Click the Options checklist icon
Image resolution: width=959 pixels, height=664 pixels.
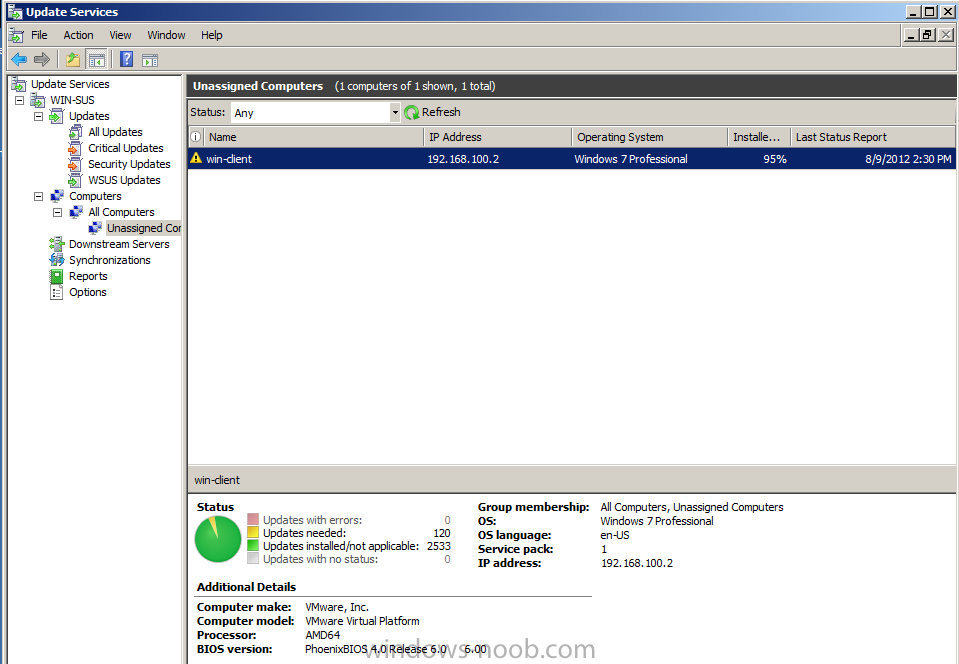click(57, 292)
